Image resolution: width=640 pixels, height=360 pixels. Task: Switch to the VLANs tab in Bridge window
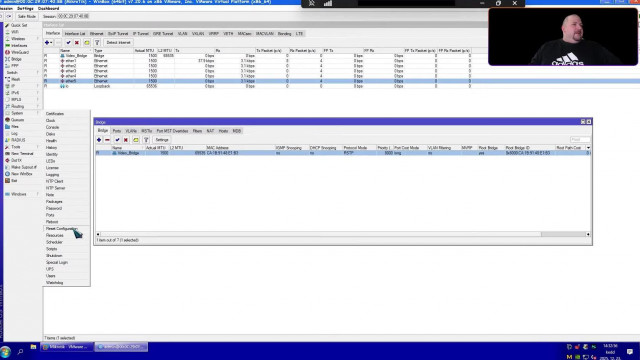pyautogui.click(x=131, y=131)
